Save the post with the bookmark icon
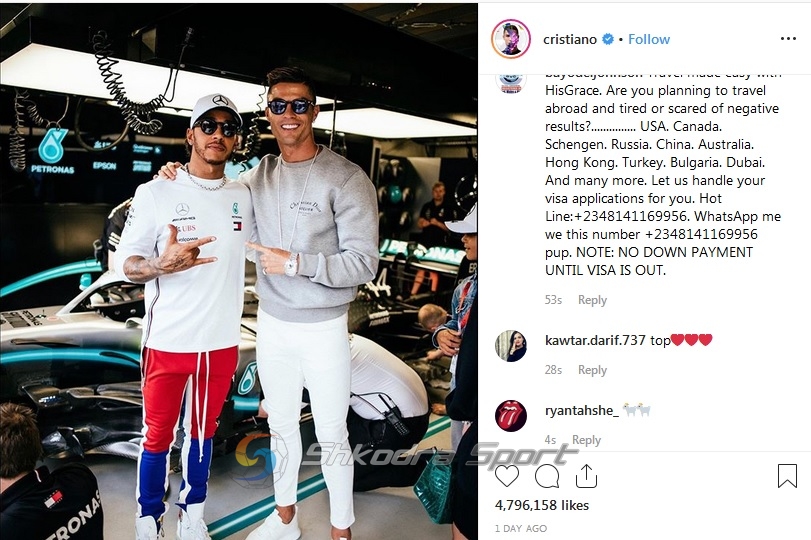811x540 pixels. coord(787,475)
